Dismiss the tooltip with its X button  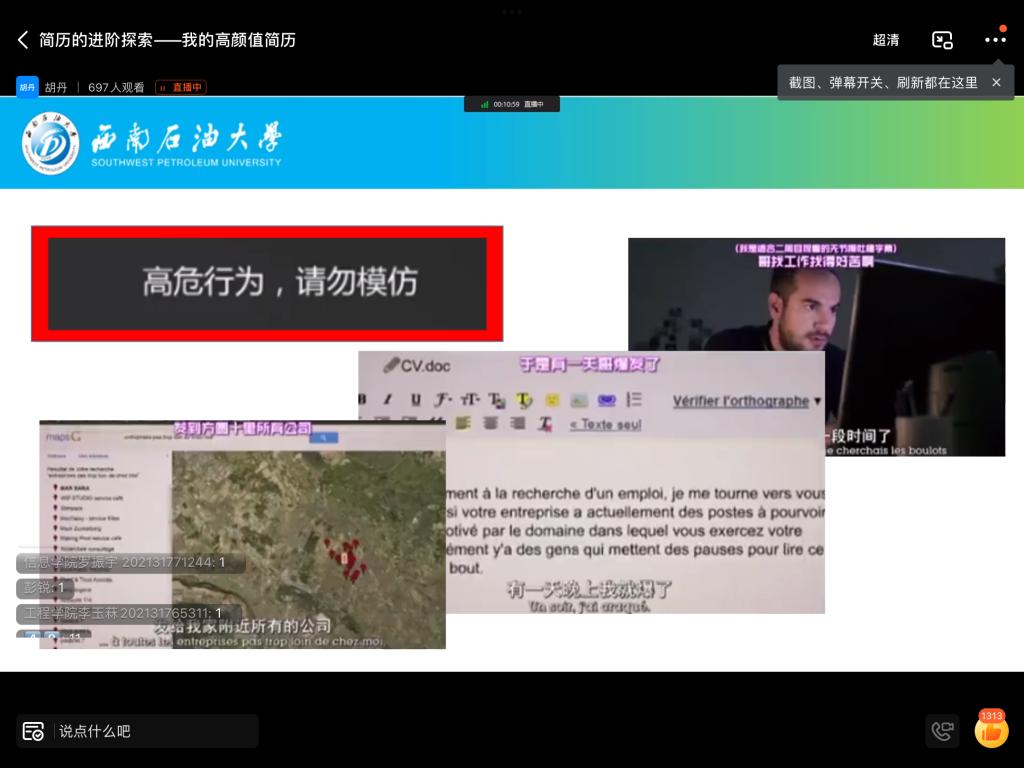996,83
